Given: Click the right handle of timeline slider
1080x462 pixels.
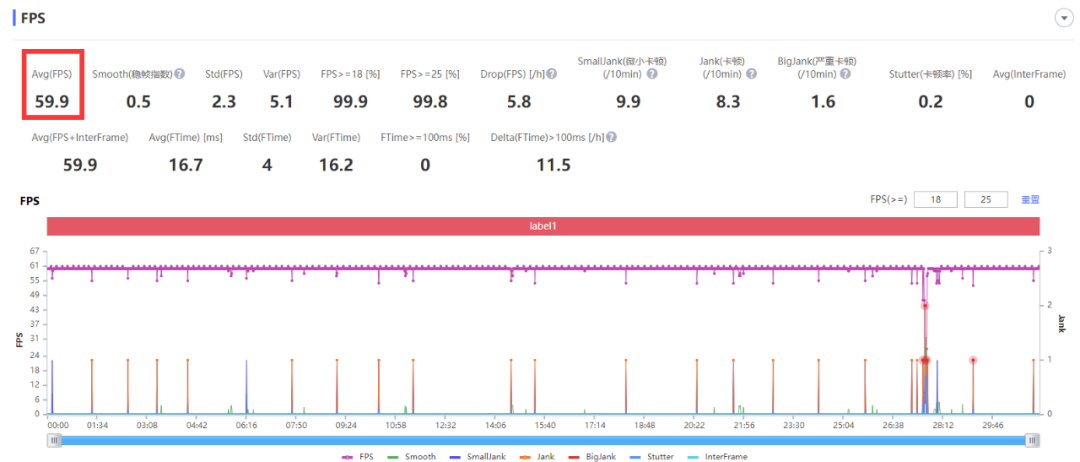Looking at the screenshot, I should click(x=1032, y=441).
